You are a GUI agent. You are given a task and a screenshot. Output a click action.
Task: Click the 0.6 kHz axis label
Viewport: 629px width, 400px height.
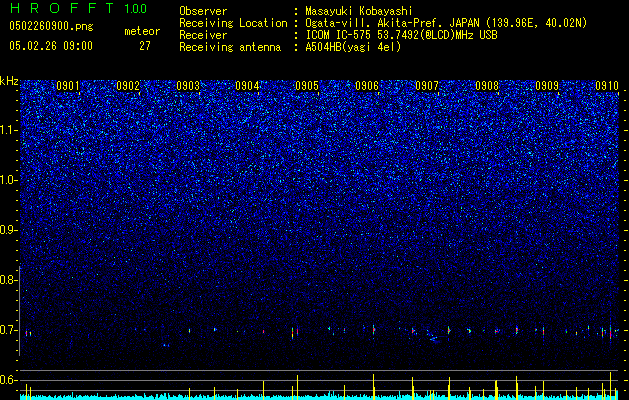click(x=7, y=380)
